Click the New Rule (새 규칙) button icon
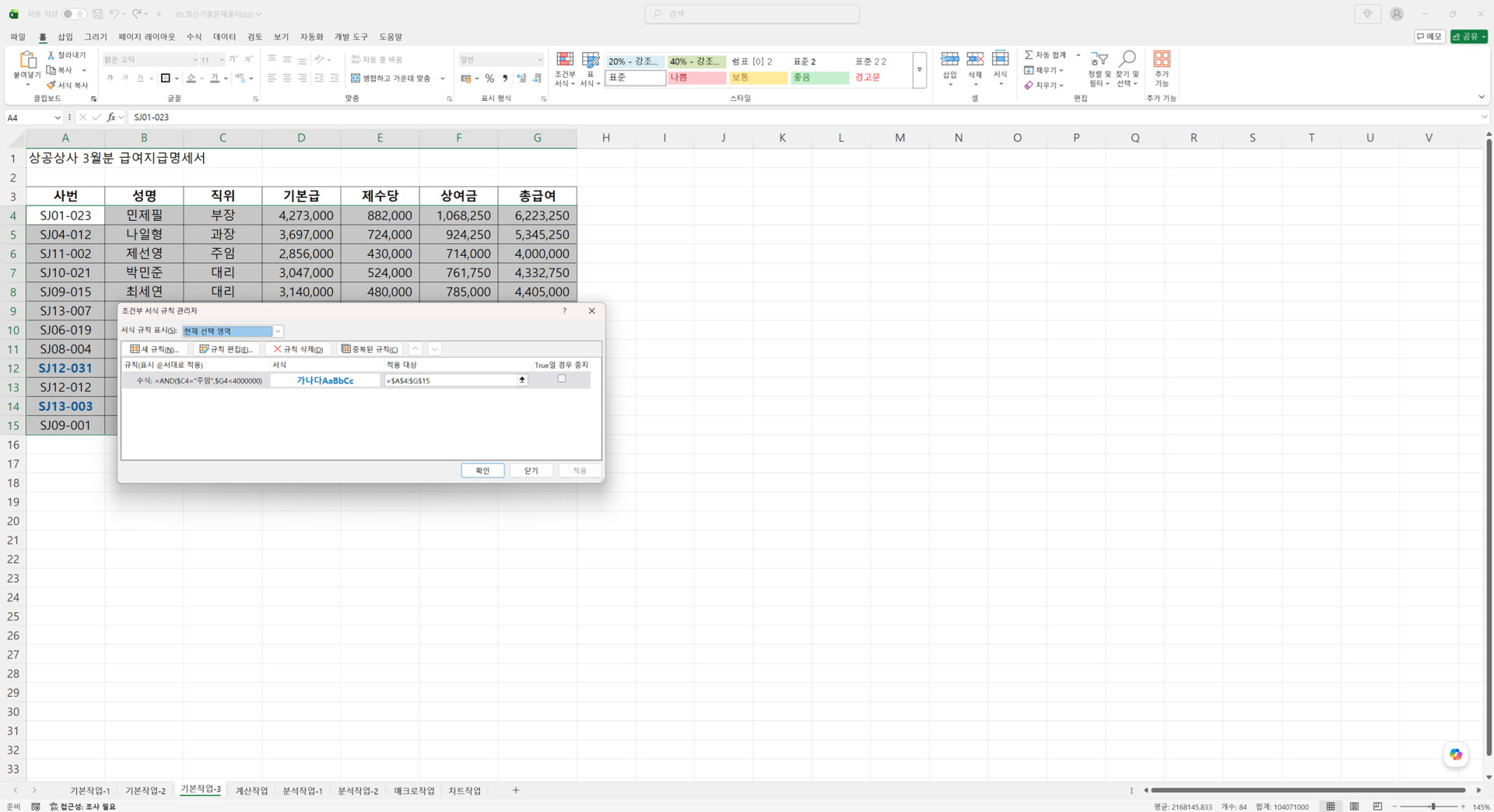The width and height of the screenshot is (1494, 812). pyautogui.click(x=135, y=349)
